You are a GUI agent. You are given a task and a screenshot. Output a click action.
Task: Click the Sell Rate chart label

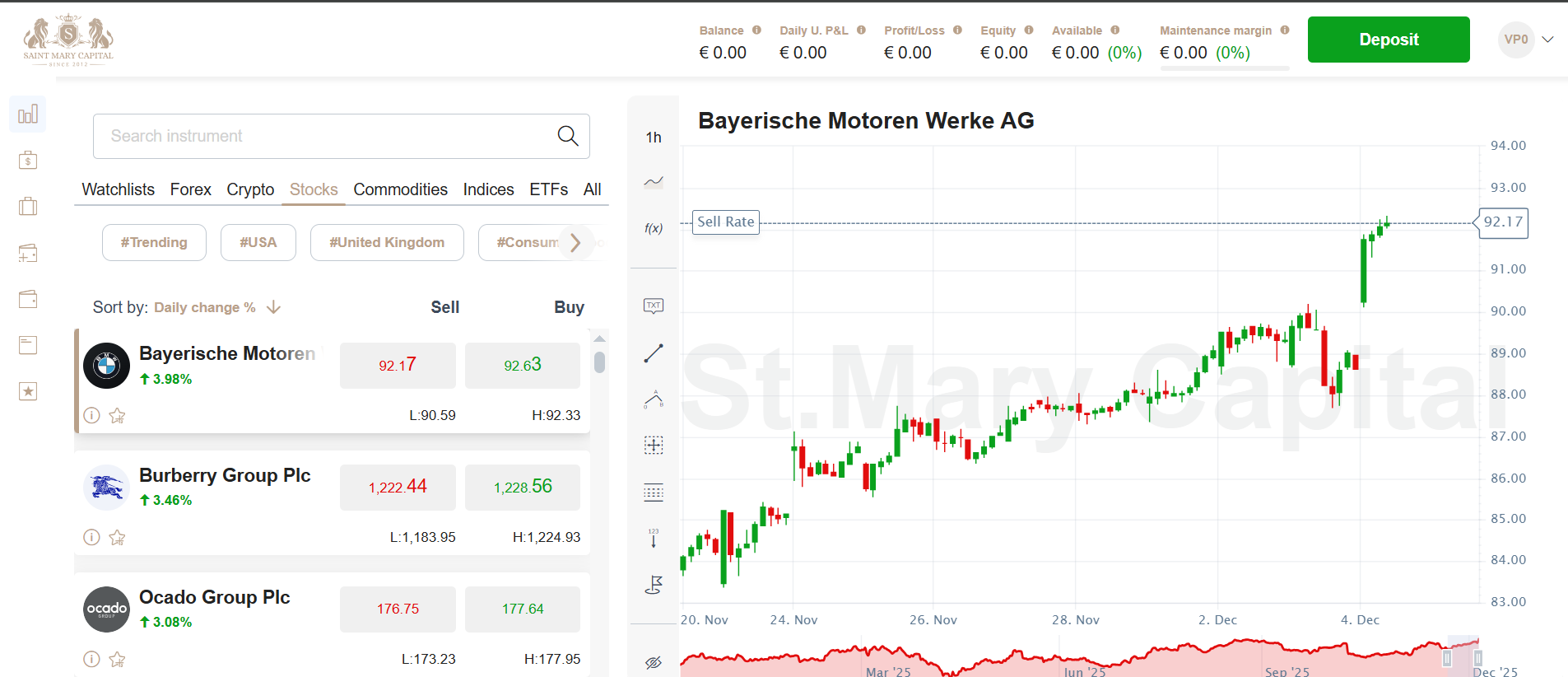pyautogui.click(x=726, y=222)
